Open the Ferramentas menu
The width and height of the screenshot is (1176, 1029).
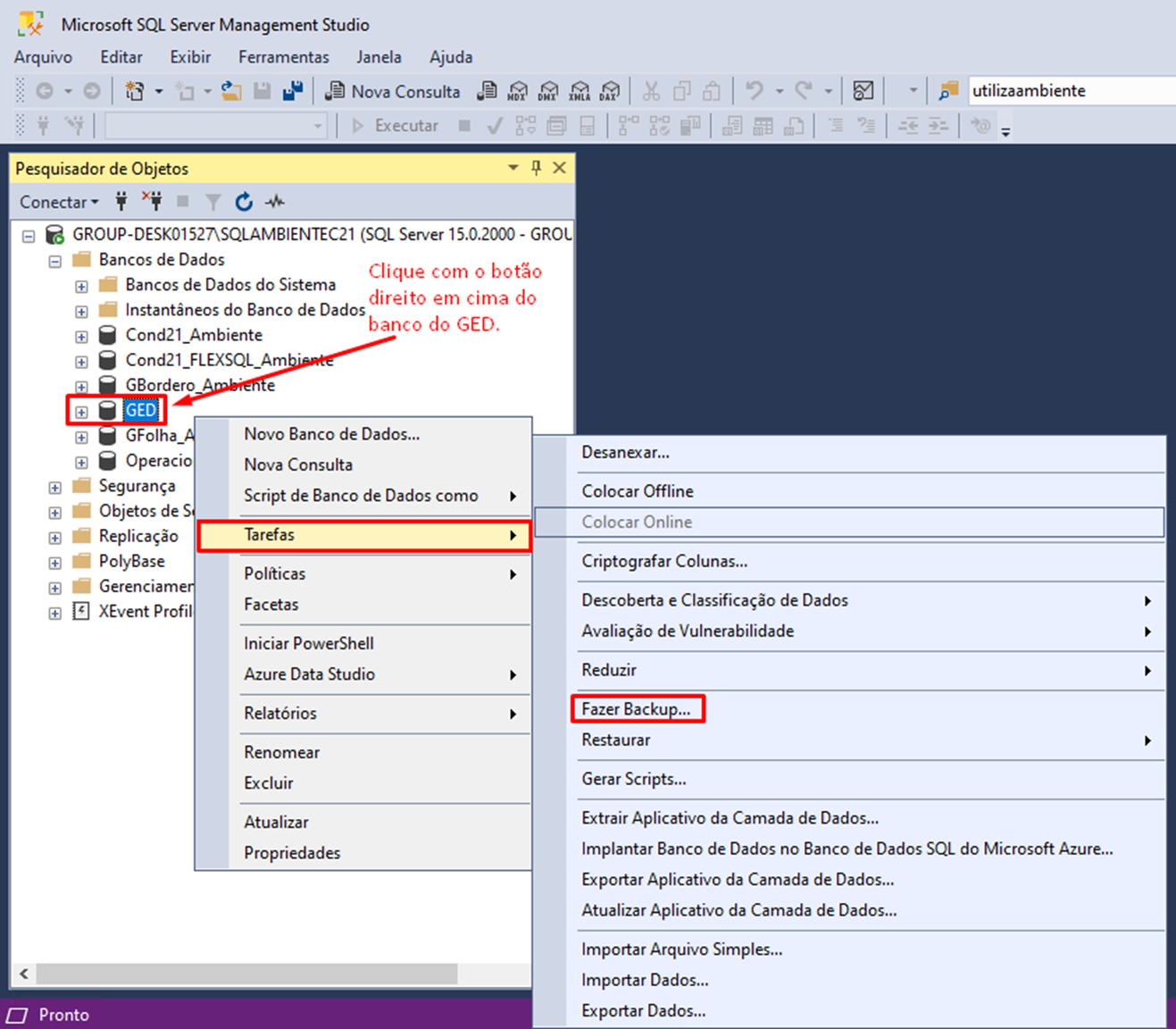tap(283, 57)
